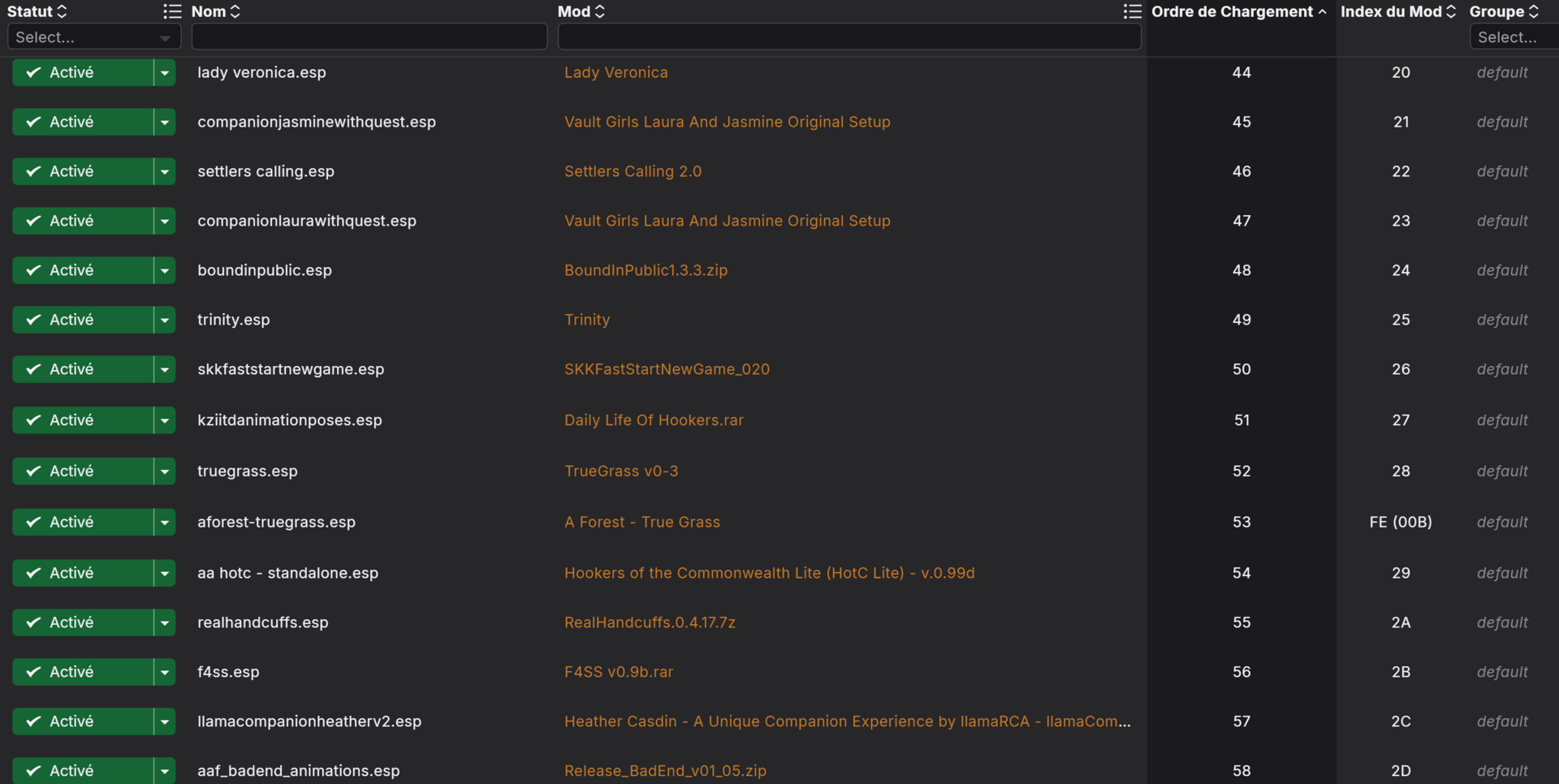Open list options icon beside Ordre de Chargement
The width and height of the screenshot is (1559, 784).
pyautogui.click(x=1132, y=11)
